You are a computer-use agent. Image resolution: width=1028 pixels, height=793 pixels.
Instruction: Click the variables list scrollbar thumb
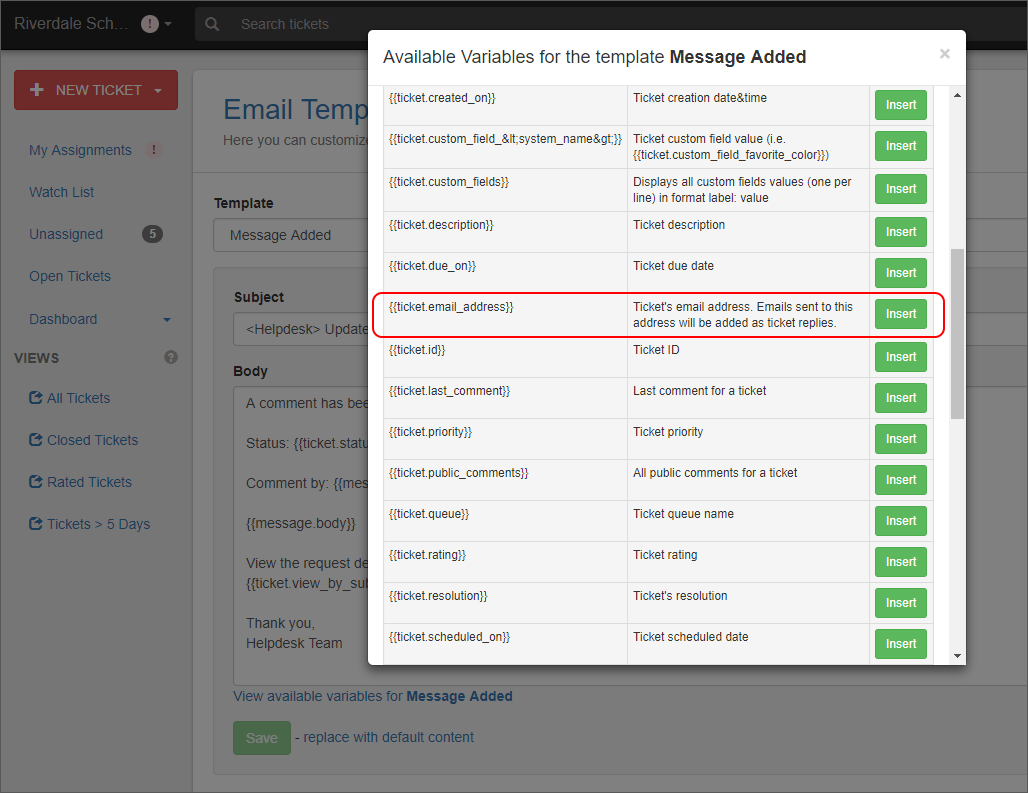[957, 332]
